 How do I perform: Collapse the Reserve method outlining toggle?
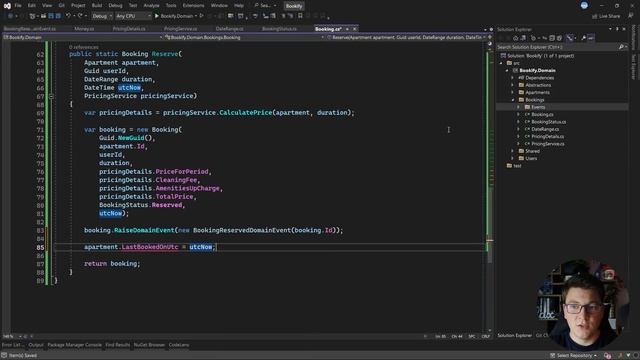click(51, 96)
